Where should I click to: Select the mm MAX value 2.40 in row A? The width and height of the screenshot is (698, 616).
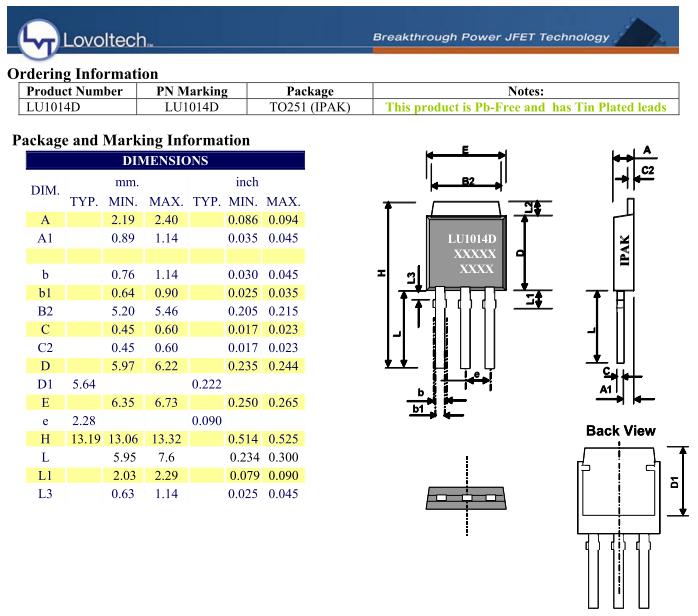tap(166, 220)
